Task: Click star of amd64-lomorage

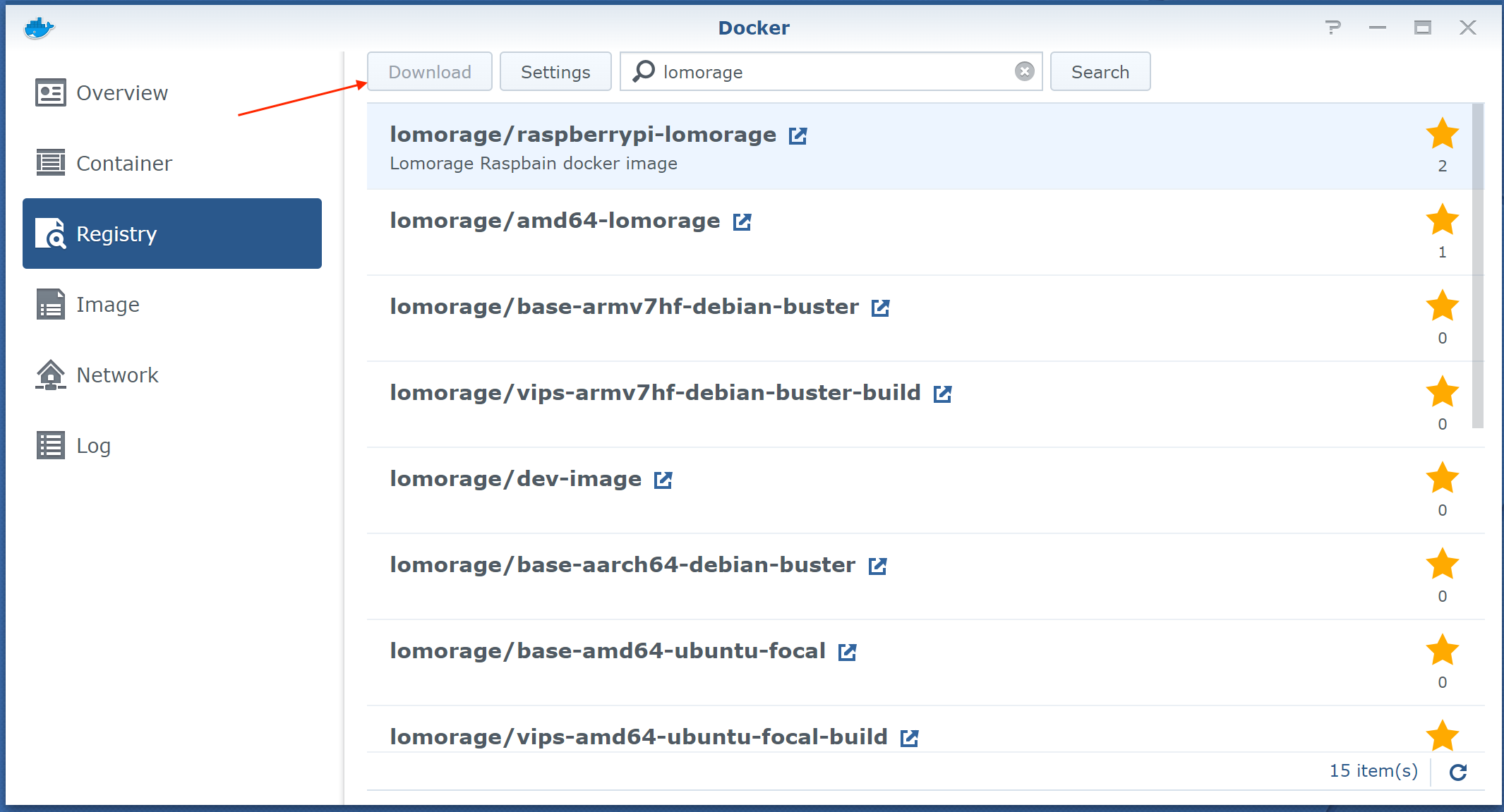Action: coord(1443,219)
